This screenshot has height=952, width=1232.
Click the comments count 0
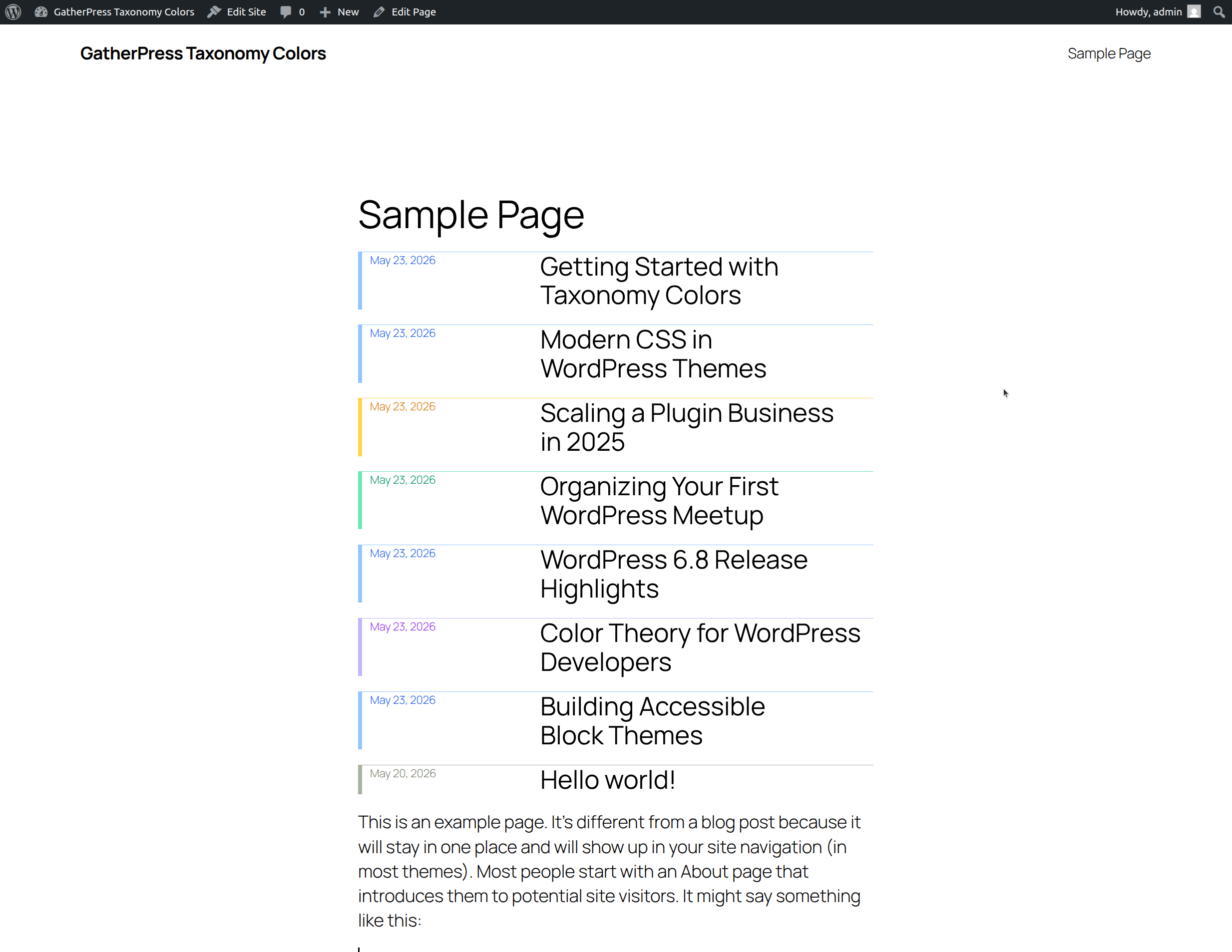[302, 12]
